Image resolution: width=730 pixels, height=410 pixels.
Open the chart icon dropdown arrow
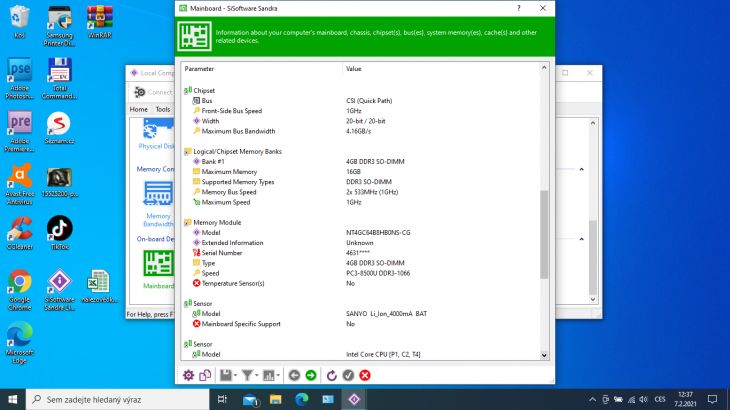[x=278, y=376]
